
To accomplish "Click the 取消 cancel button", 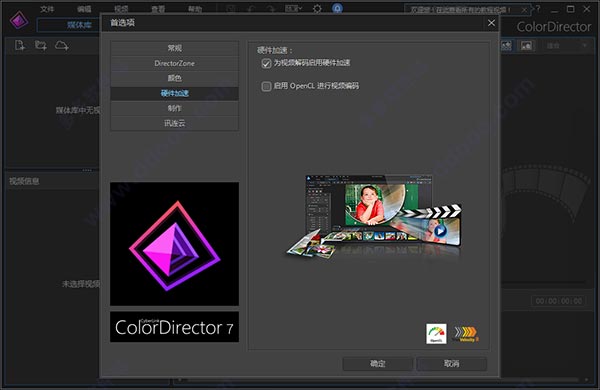I will 452,364.
